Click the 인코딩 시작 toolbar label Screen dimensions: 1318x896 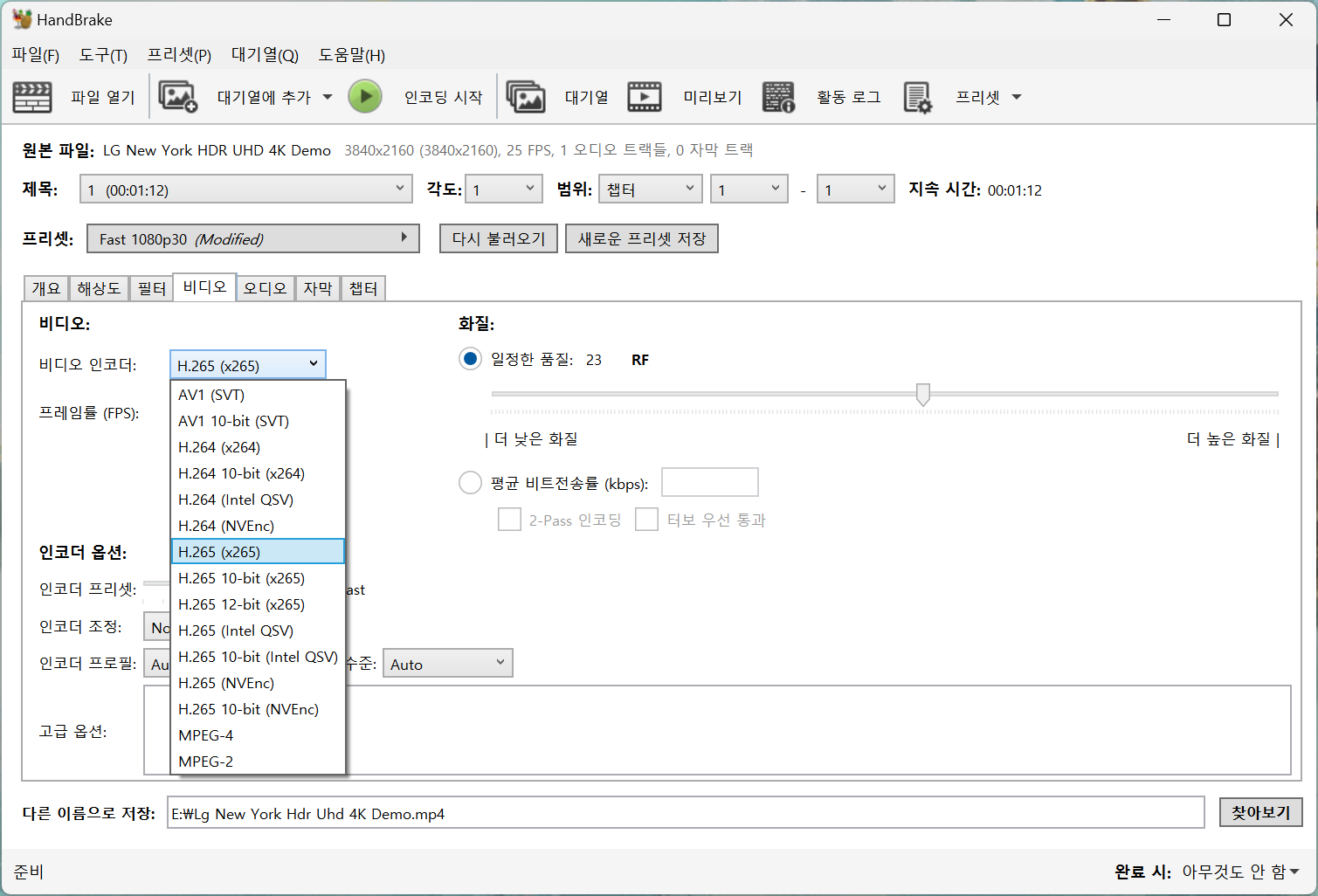click(x=443, y=97)
